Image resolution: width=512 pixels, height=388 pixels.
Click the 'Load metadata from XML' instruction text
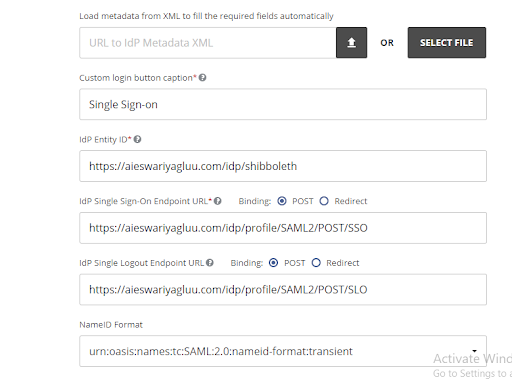click(x=206, y=16)
